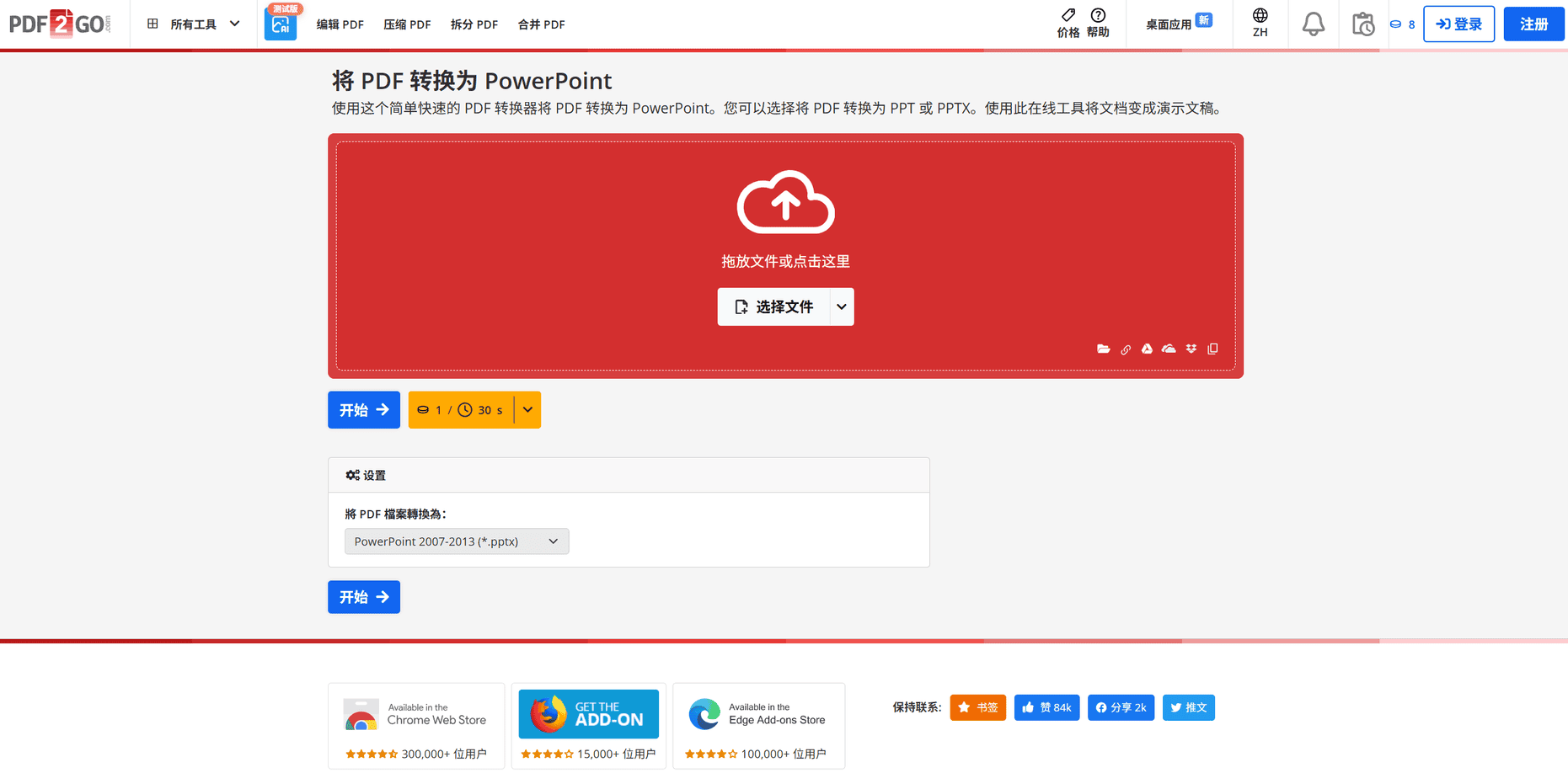Import from OneDrive cloud icon
This screenshot has height=773, width=1568.
click(x=1169, y=349)
